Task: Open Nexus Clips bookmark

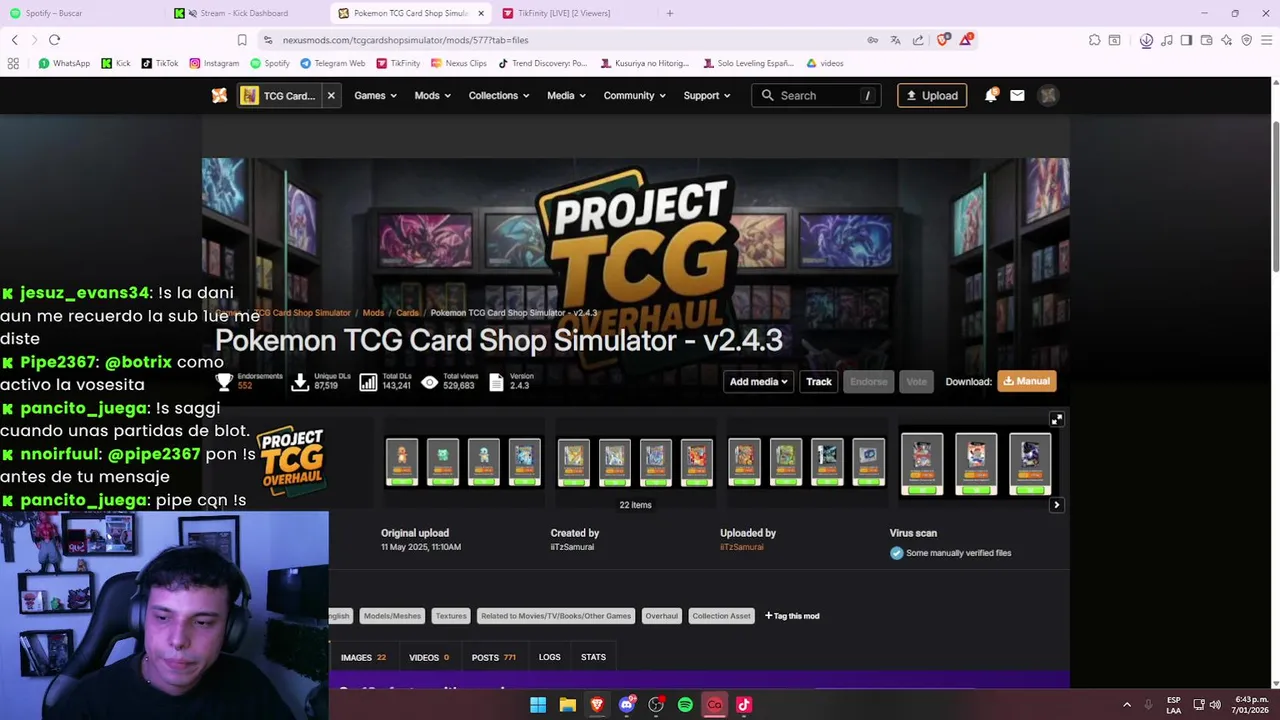Action: pos(459,63)
